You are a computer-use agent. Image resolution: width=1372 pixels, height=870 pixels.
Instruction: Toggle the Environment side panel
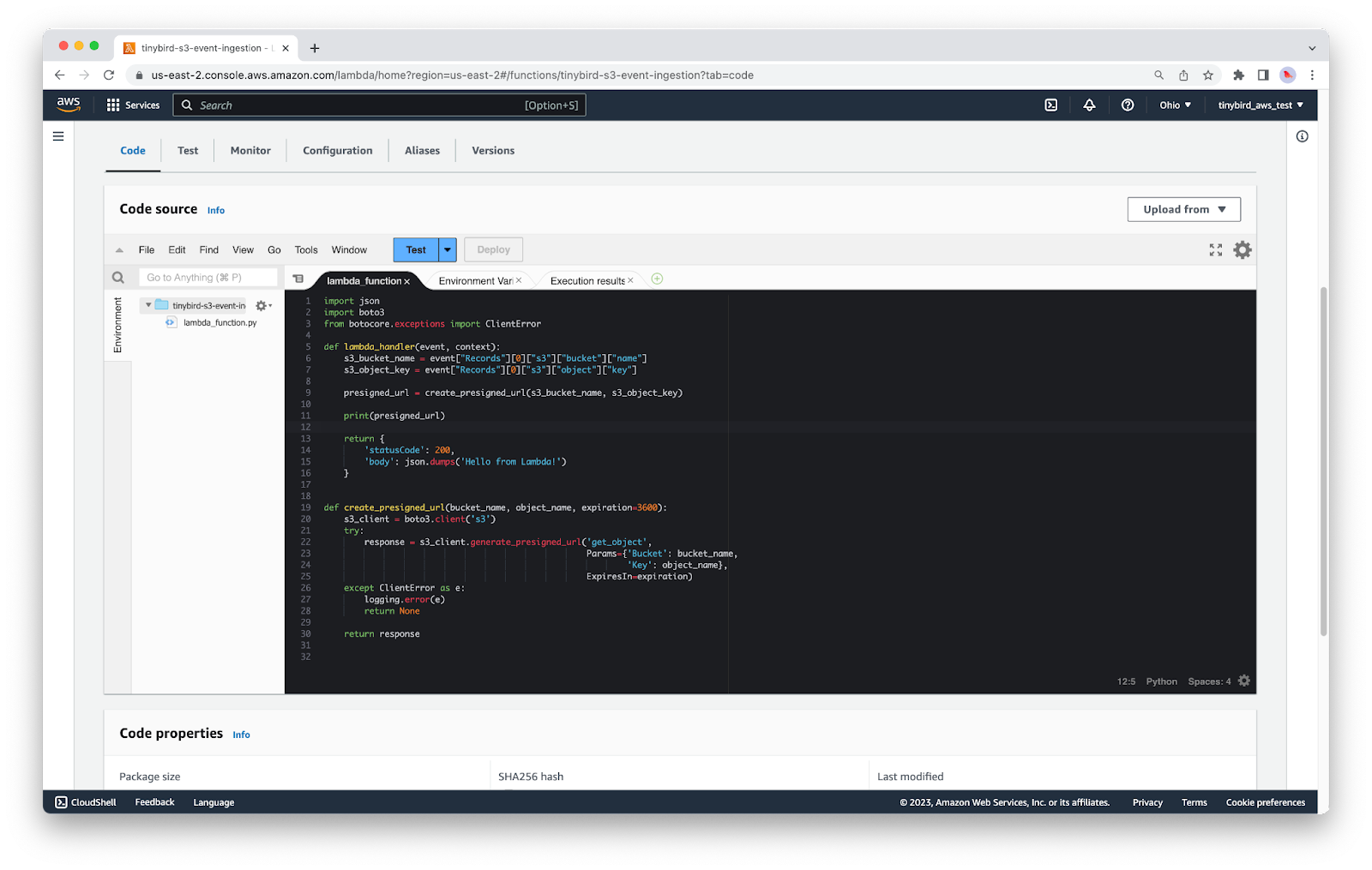click(x=118, y=325)
